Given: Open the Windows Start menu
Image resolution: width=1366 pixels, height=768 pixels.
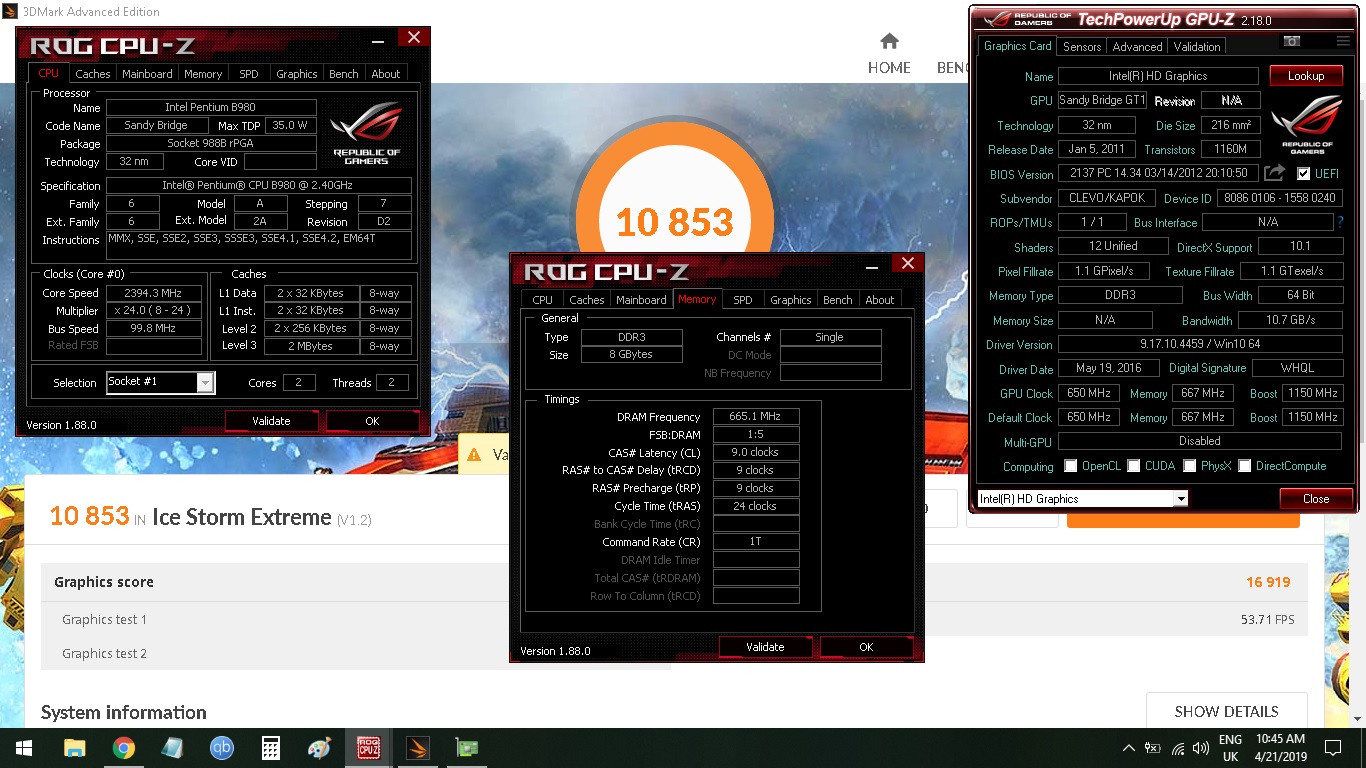Looking at the screenshot, I should pyautogui.click(x=23, y=747).
